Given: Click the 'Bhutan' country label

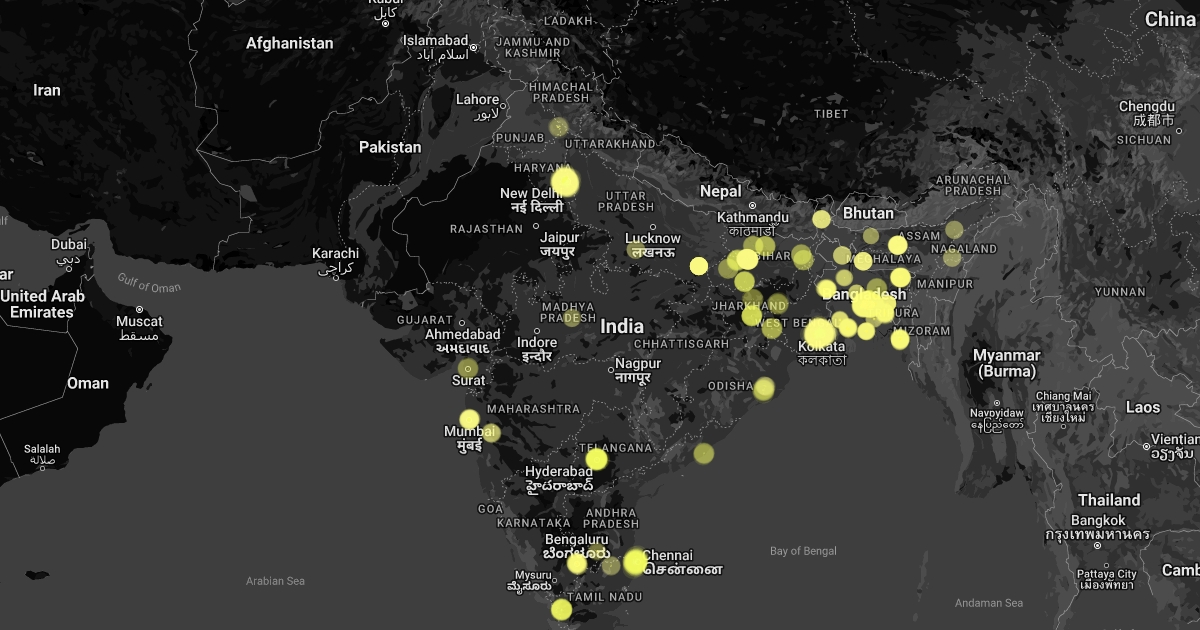Looking at the screenshot, I should coord(868,213).
